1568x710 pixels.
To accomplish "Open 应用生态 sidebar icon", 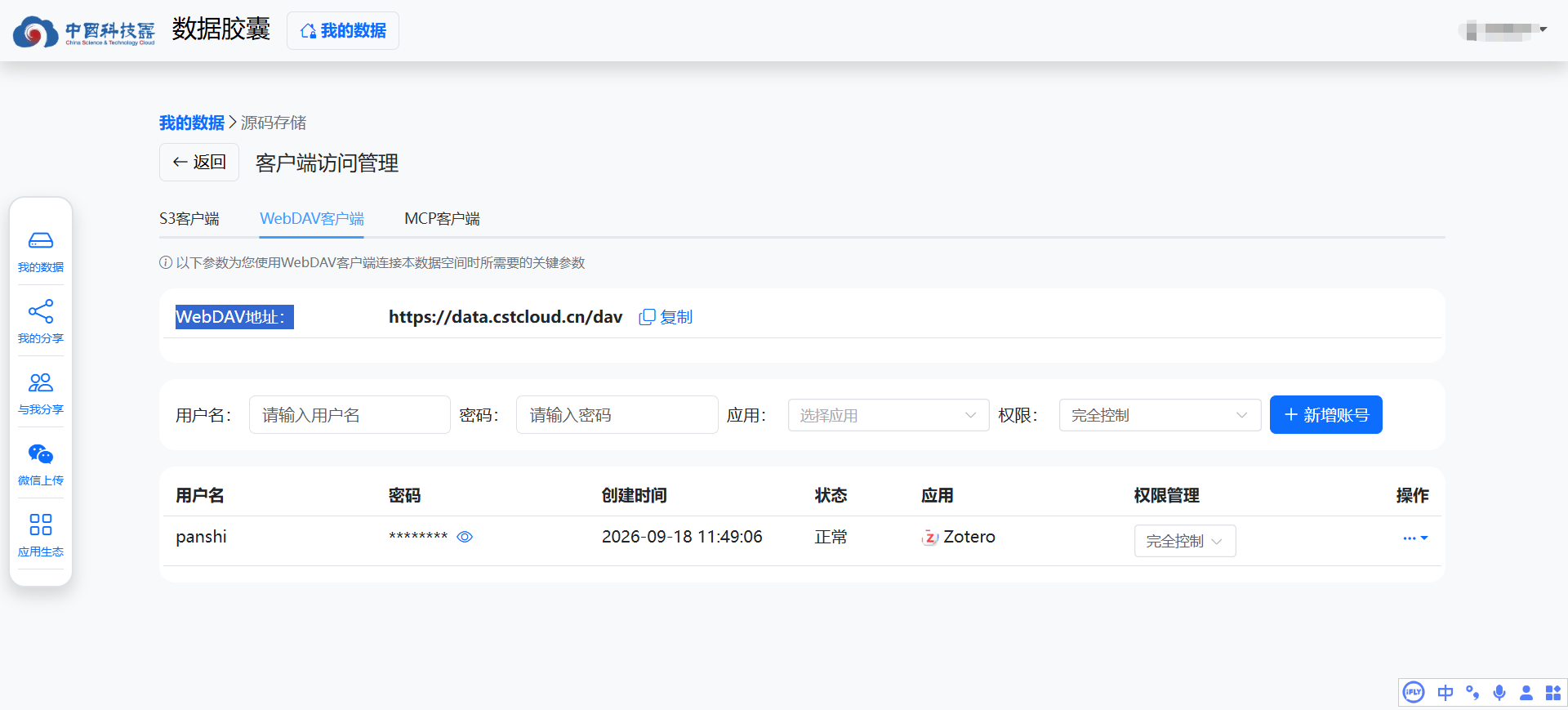I will click(x=41, y=535).
